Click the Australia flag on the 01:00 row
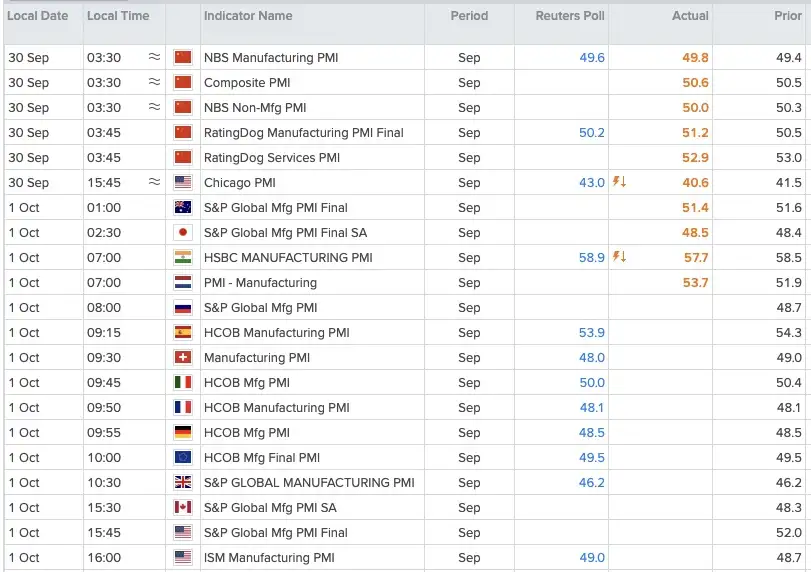The height and width of the screenshot is (572, 811). click(183, 207)
